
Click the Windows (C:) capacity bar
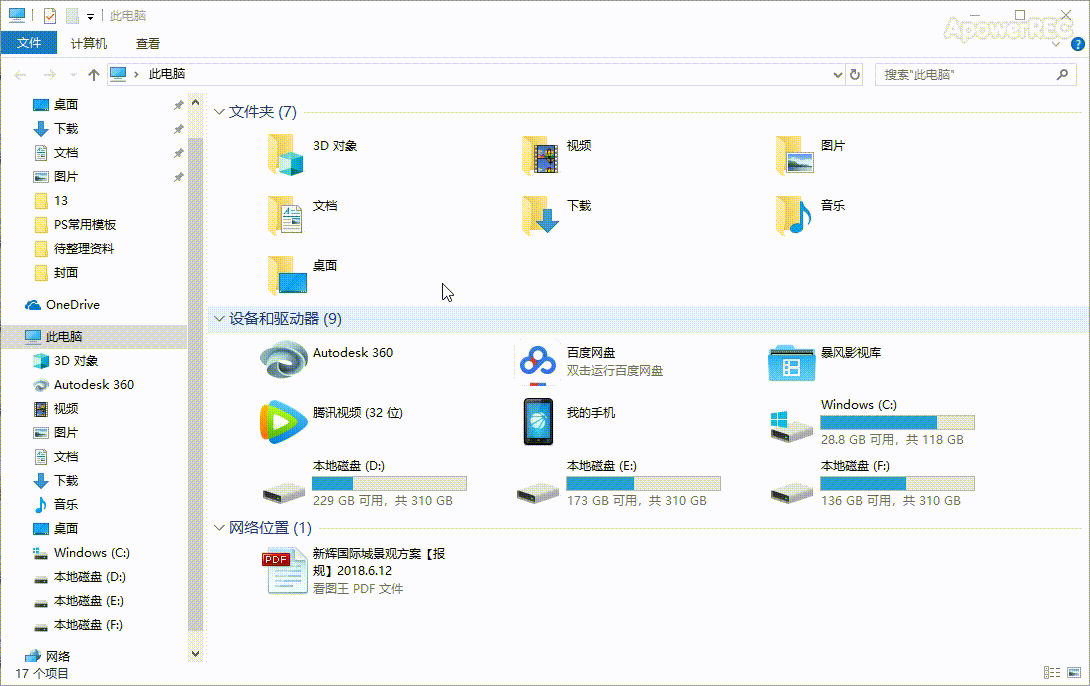[x=897, y=423]
